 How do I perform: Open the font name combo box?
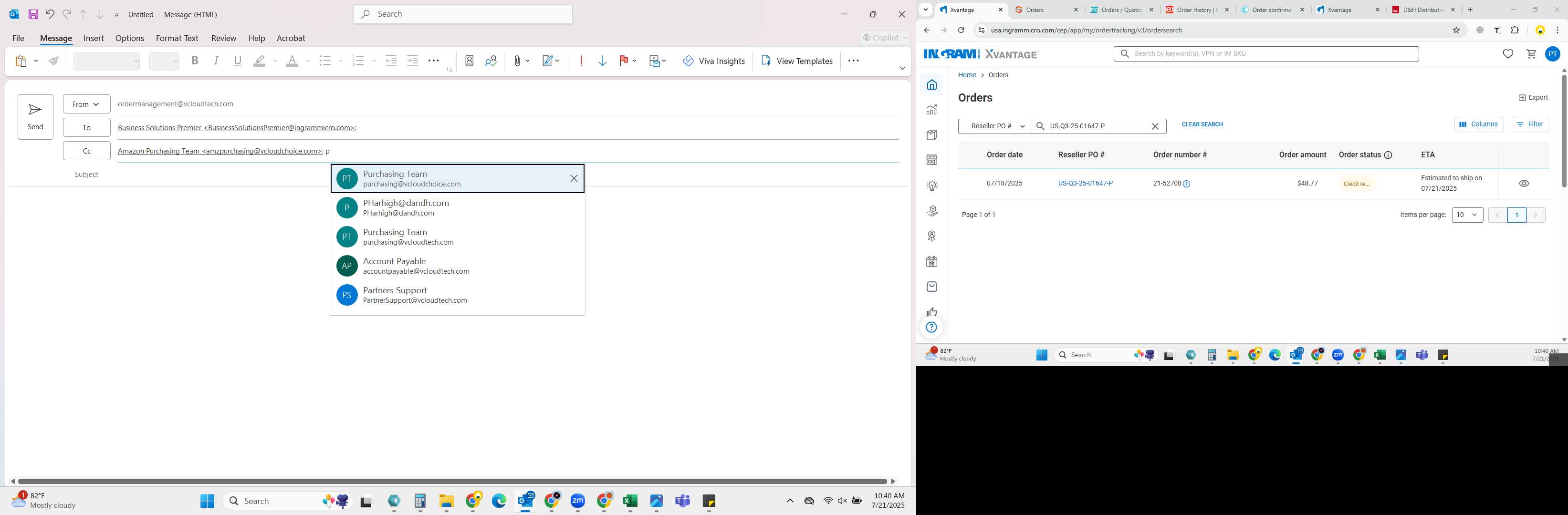106,61
